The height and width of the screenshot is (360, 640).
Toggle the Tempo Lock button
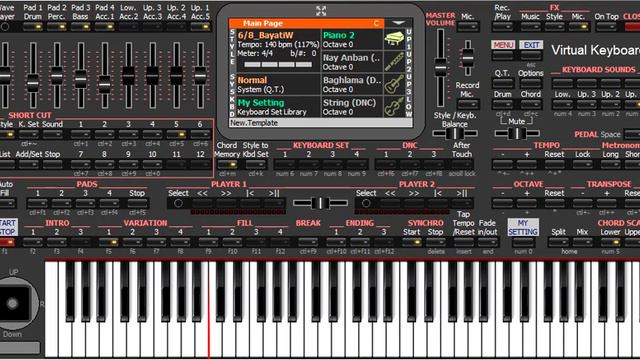(x=582, y=164)
